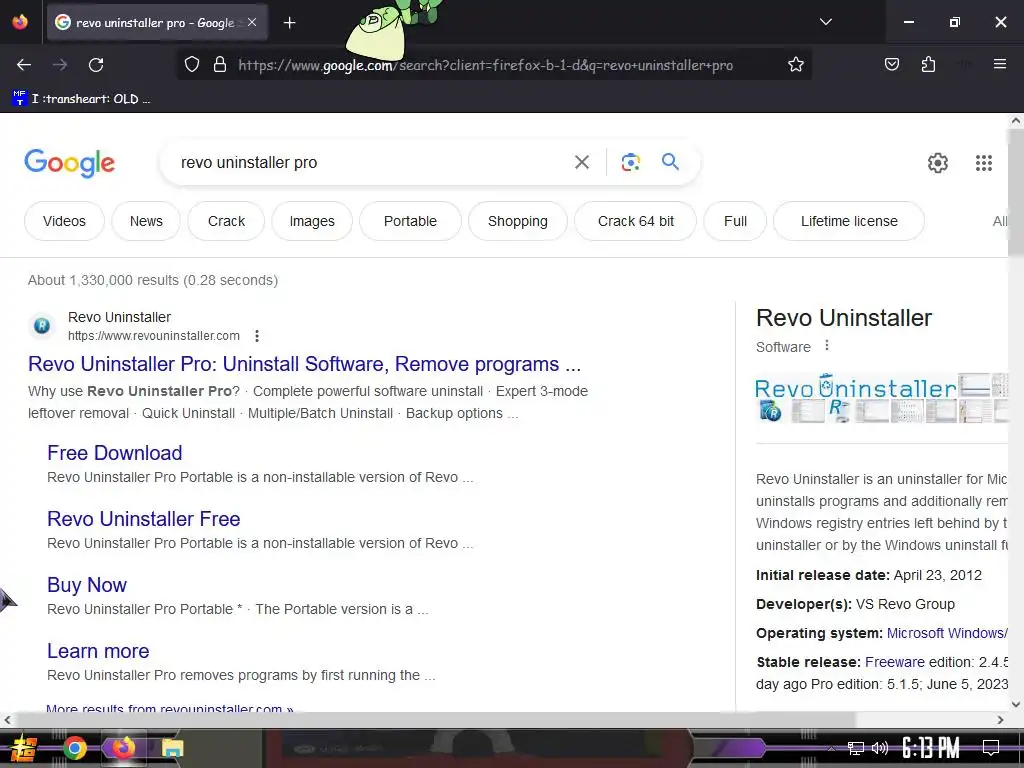Open the Firefox hamburger menu
Screen dimensions: 1024x768
point(999,64)
